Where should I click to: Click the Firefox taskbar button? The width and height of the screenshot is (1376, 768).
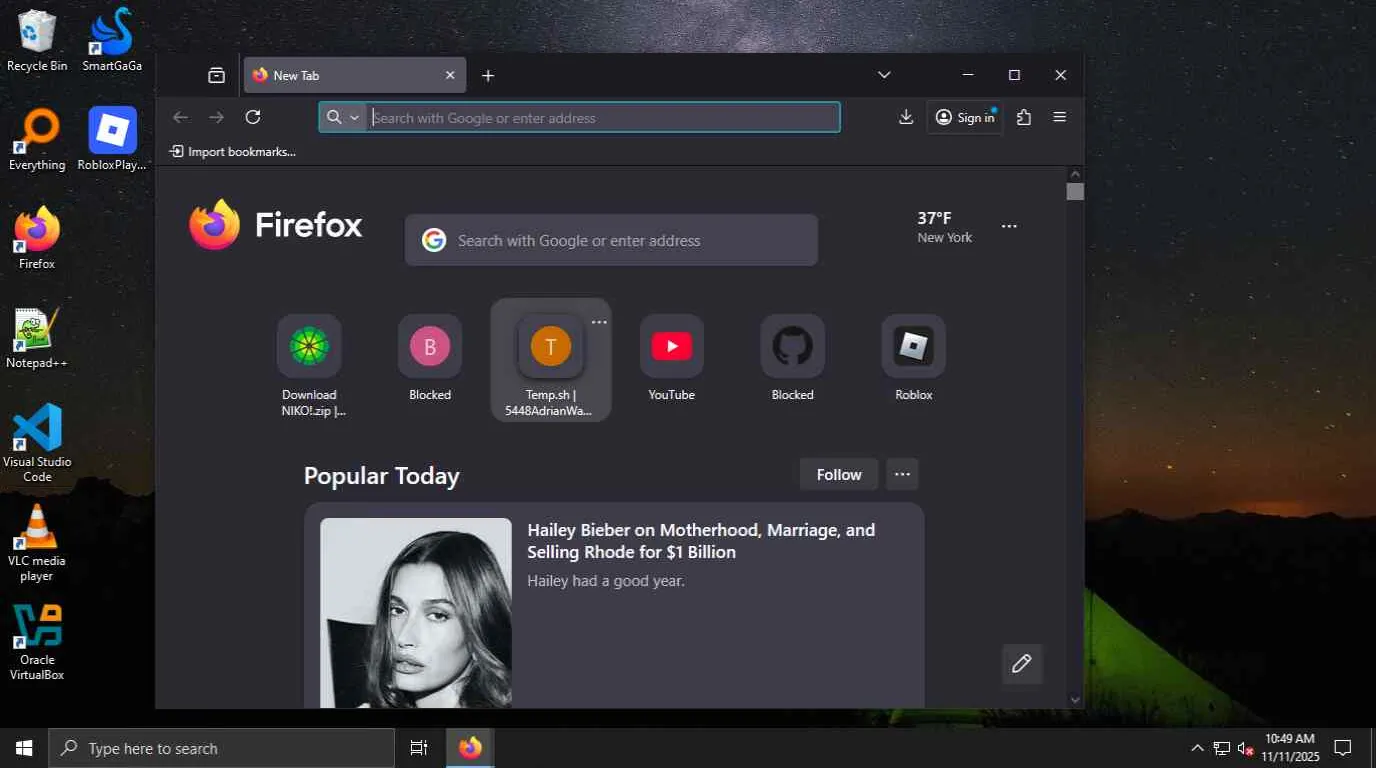click(x=470, y=748)
